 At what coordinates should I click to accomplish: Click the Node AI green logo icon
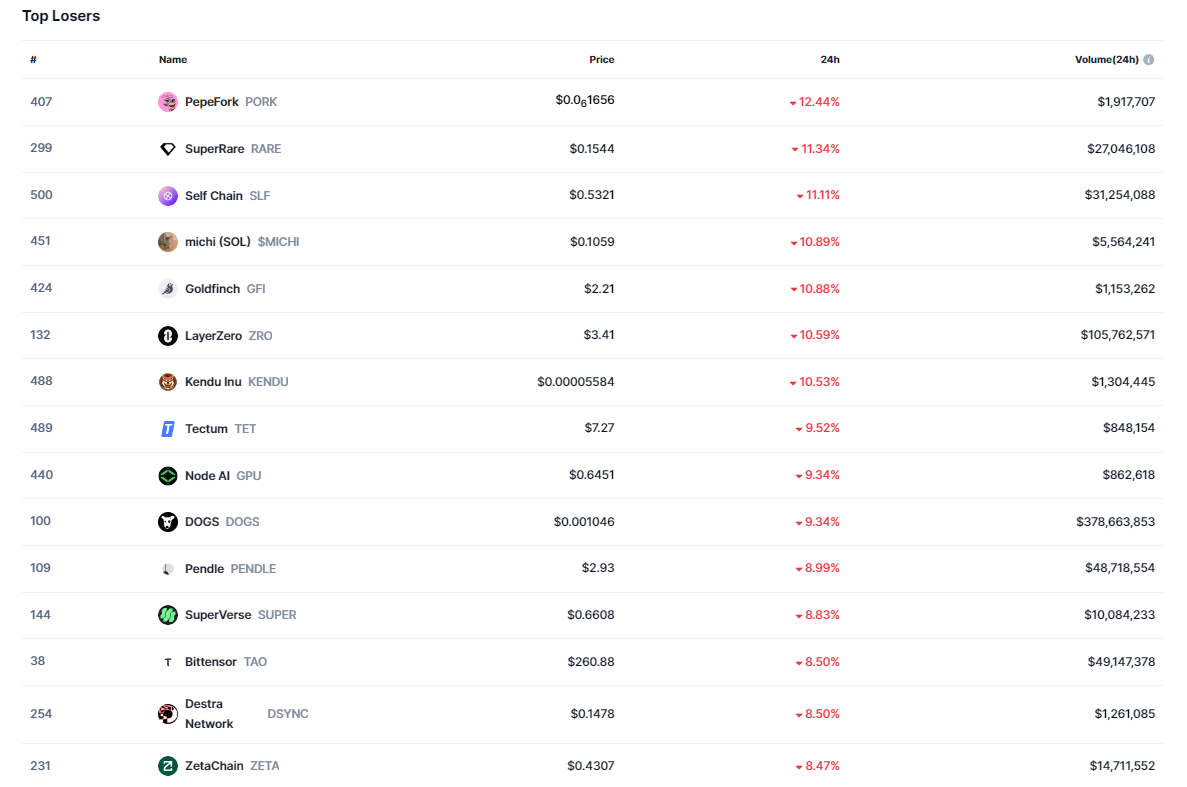coord(168,476)
